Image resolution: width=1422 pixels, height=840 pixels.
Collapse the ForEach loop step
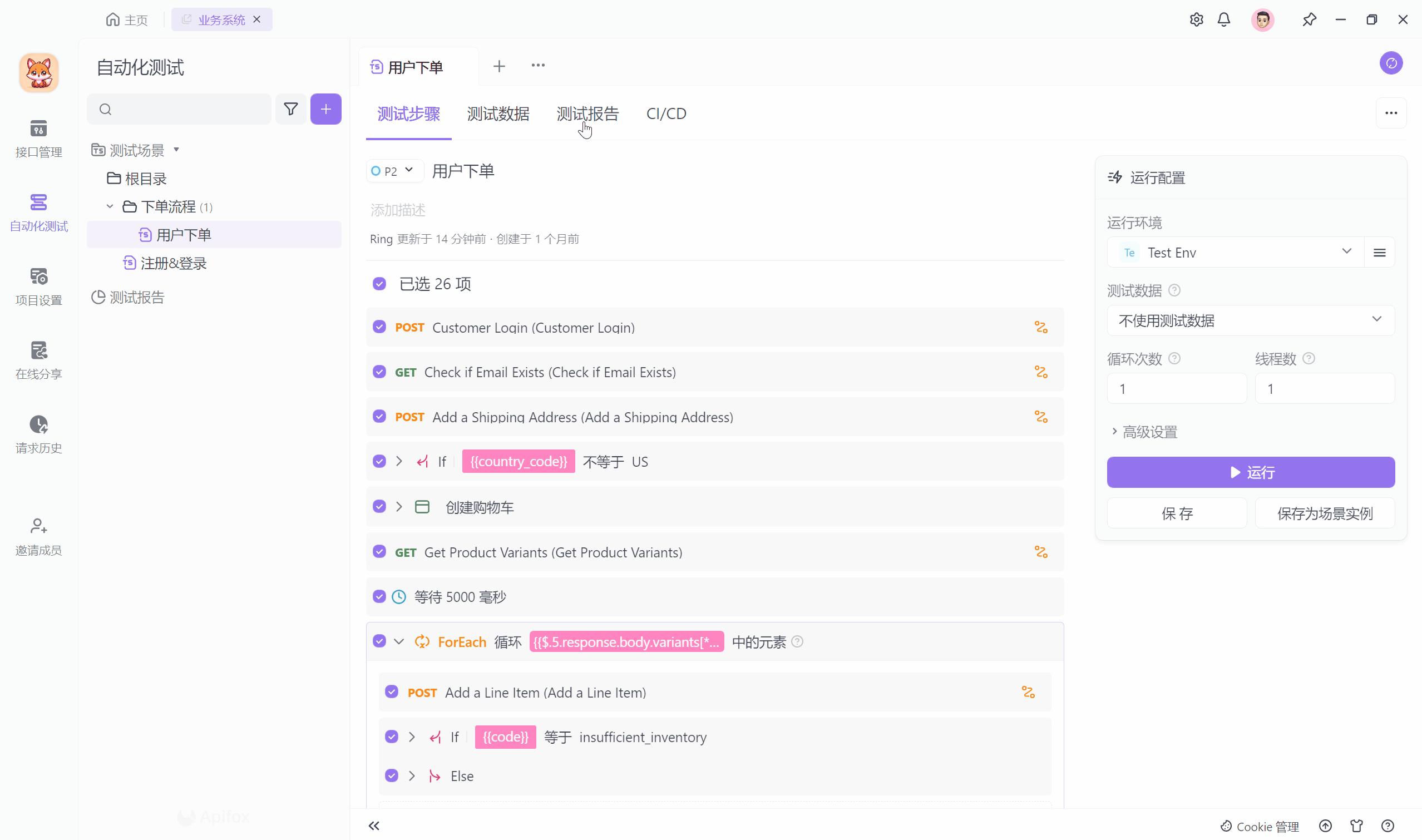coord(399,641)
